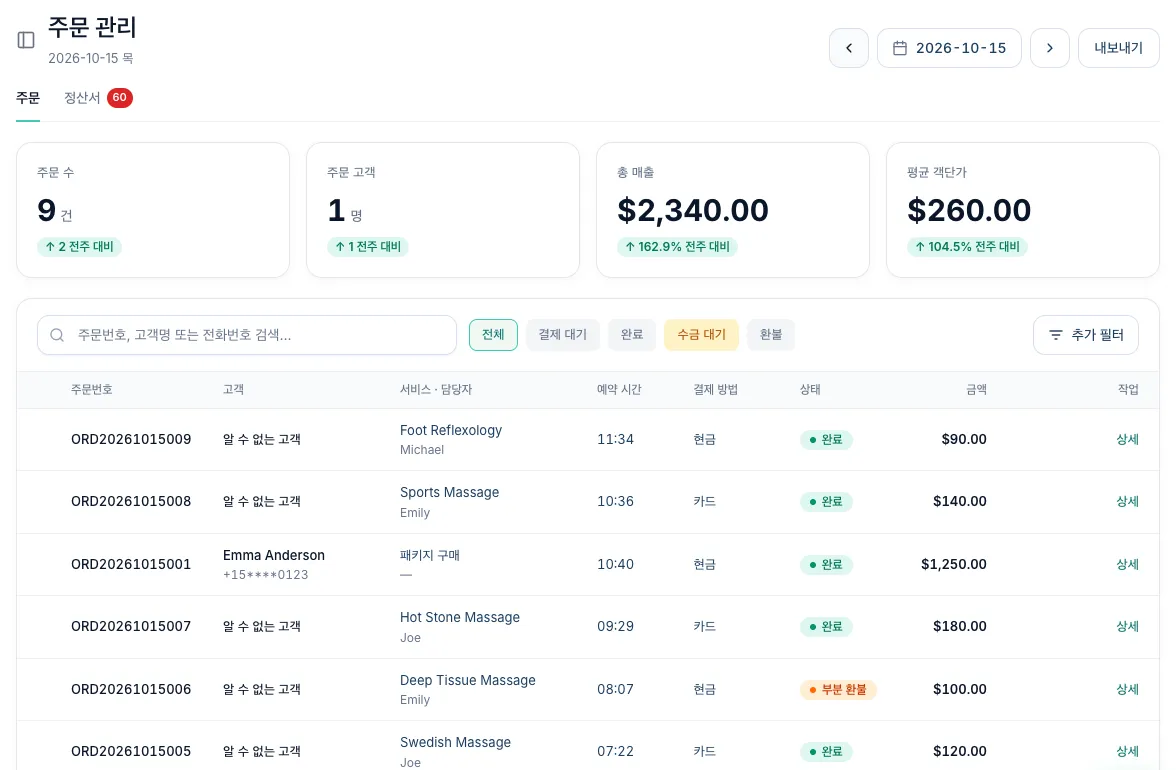Open 상세 for order ORD20261015007
This screenshot has height=770, width=1176.
[1127, 627]
